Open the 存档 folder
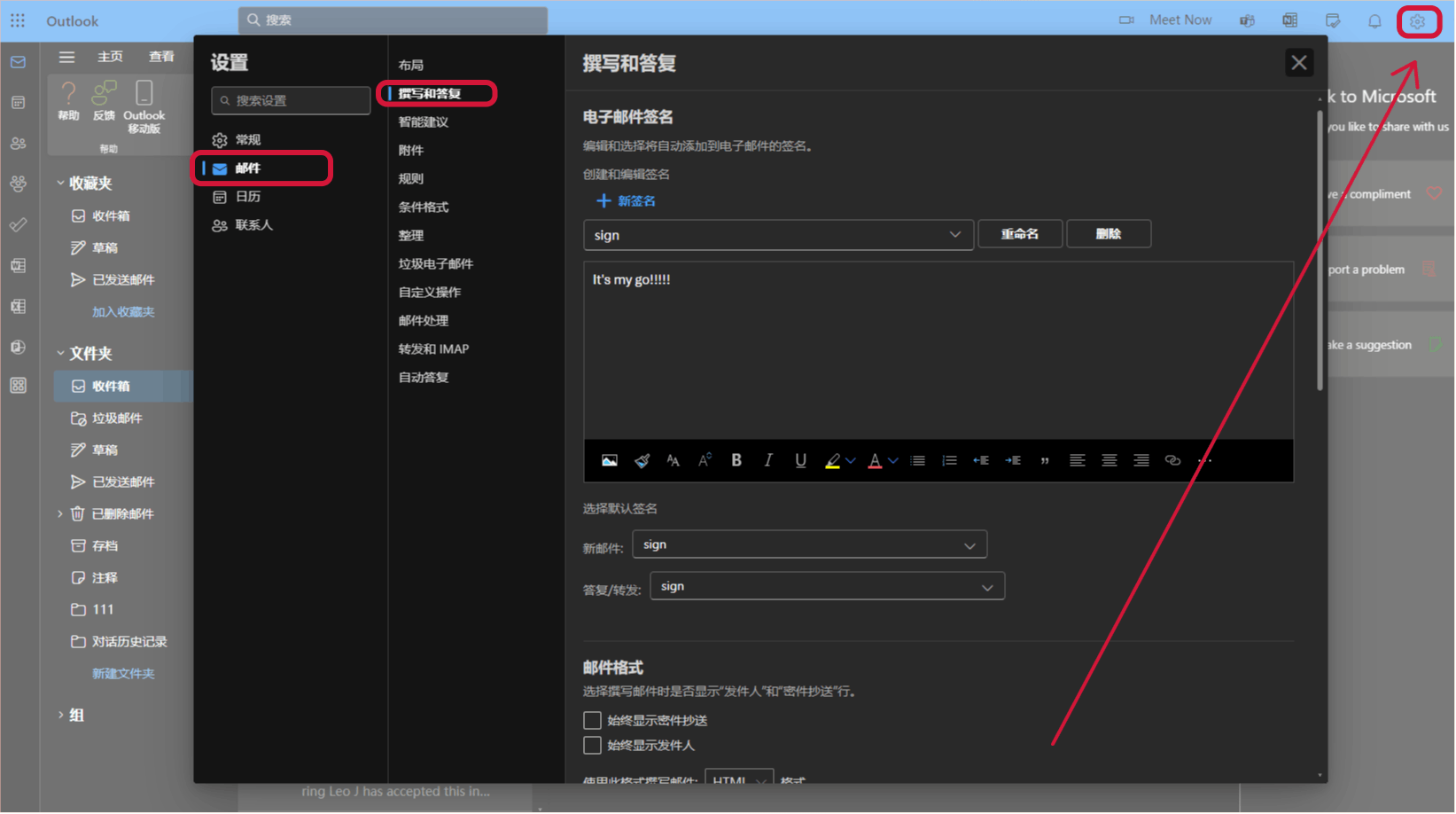Screen dimensions: 1456x814 (94, 546)
